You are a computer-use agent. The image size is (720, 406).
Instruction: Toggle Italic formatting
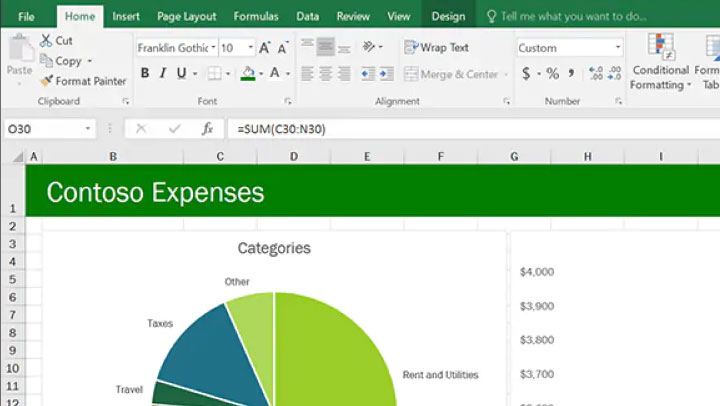163,73
